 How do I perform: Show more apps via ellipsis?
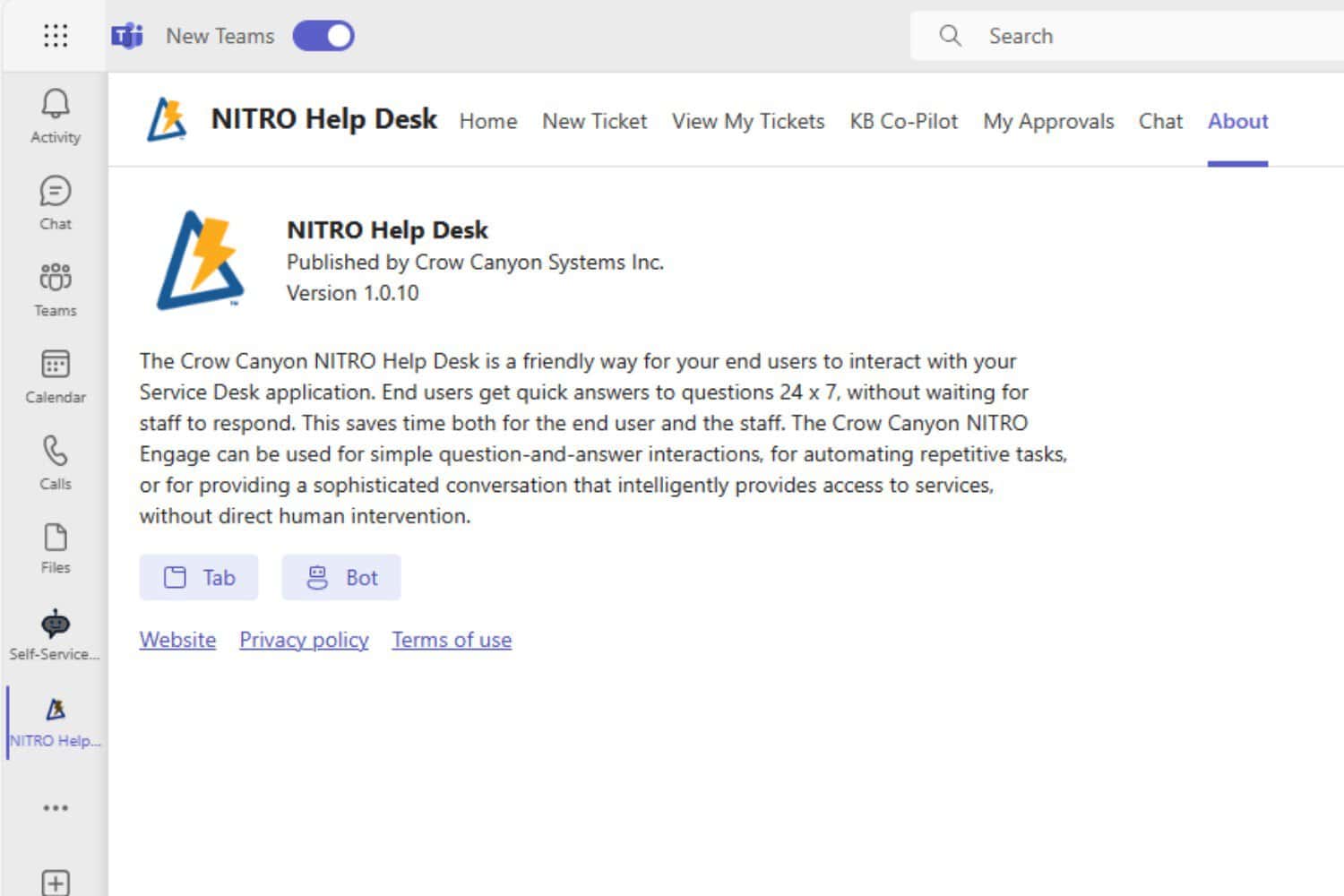click(x=56, y=808)
